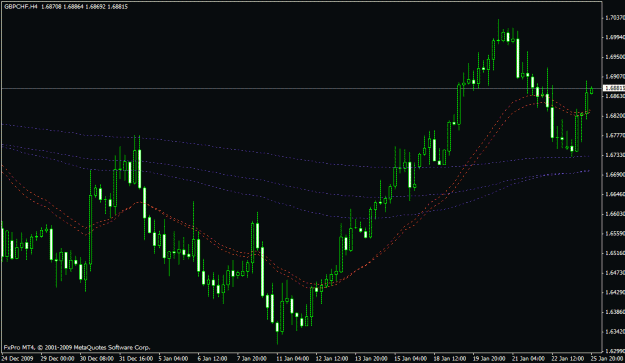The height and width of the screenshot is (363, 625).
Task: Select the 13 Jan 20:00 time axis label
Action: click(x=371, y=359)
